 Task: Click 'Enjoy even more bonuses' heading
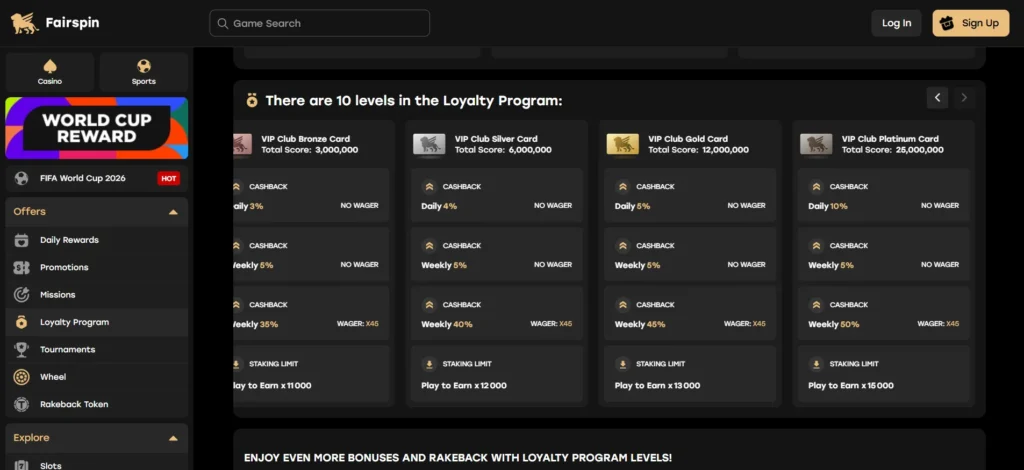click(458, 458)
